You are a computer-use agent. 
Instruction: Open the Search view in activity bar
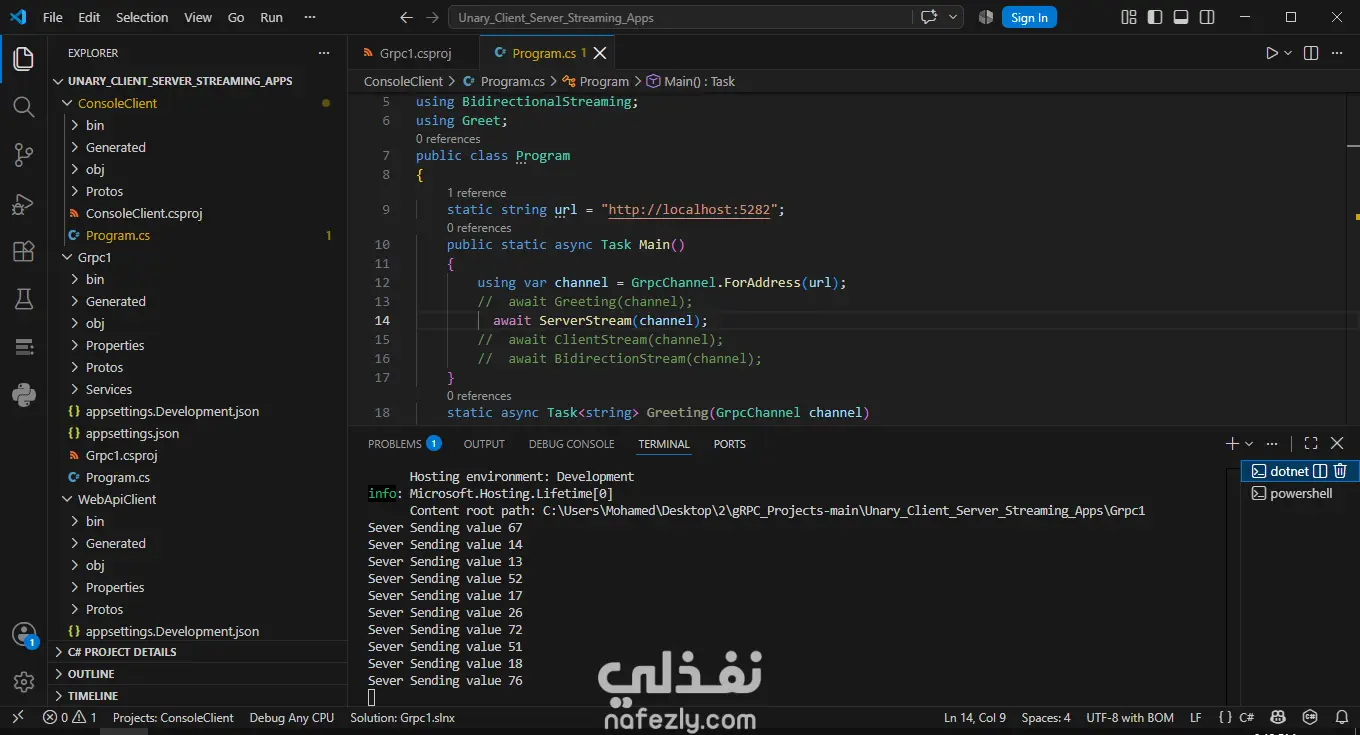pos(24,107)
